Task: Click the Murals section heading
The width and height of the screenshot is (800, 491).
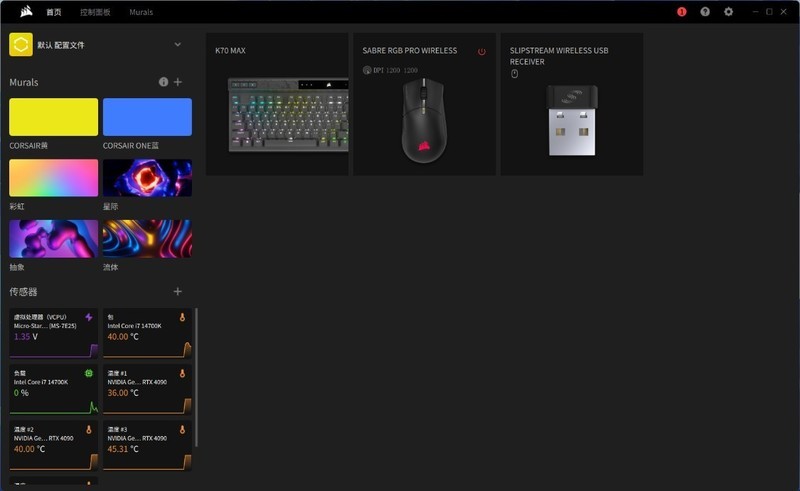Action: [23, 82]
